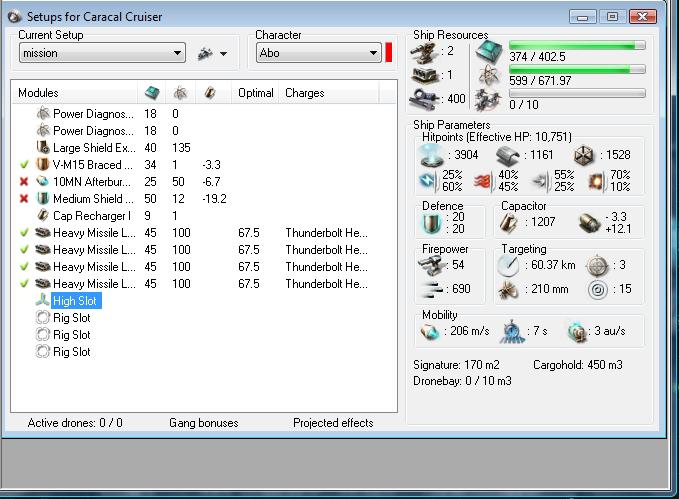Click the ship icon beside the setup dropdown
679x499 pixels.
point(205,53)
